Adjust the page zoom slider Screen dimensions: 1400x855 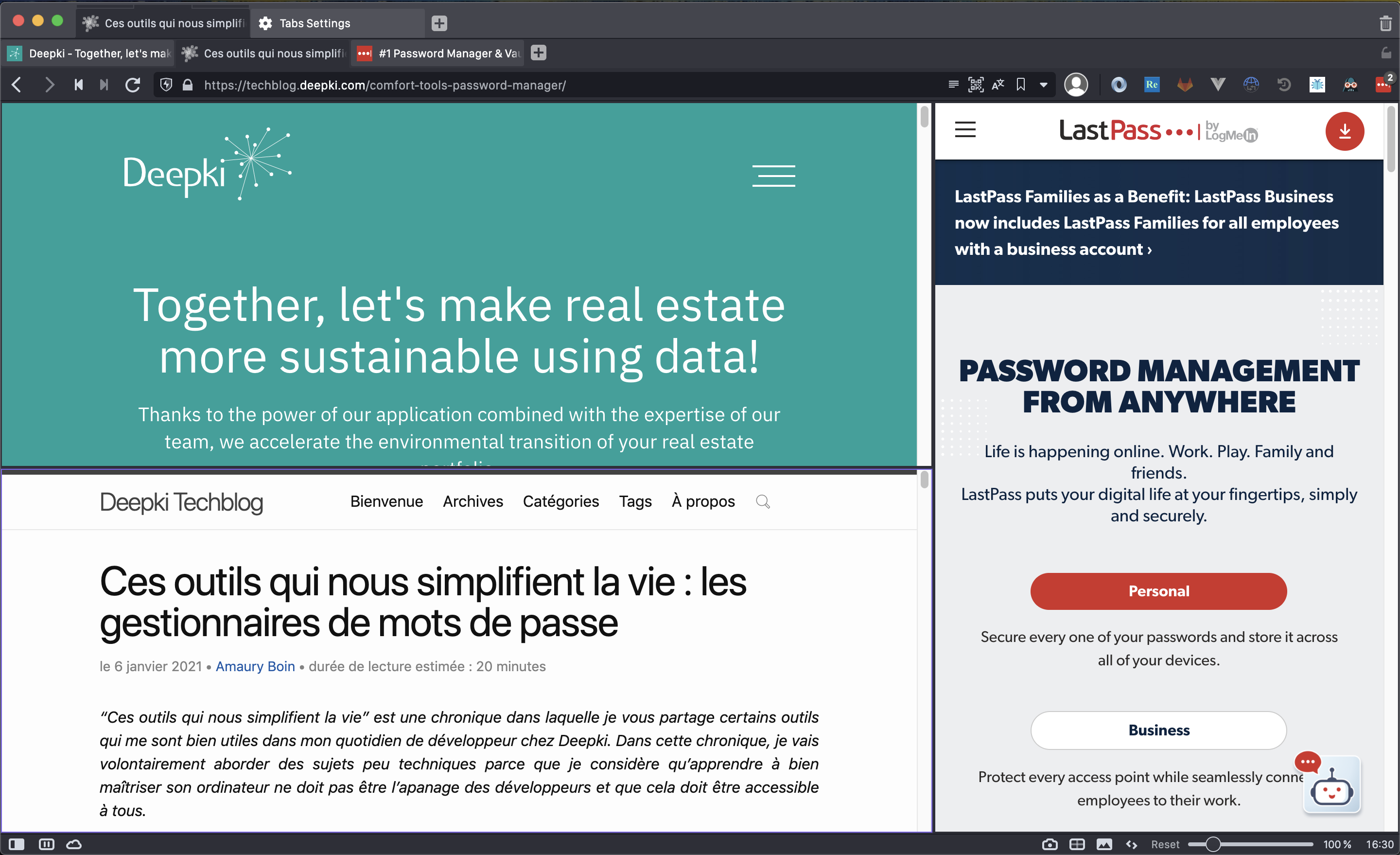pyautogui.click(x=1212, y=844)
